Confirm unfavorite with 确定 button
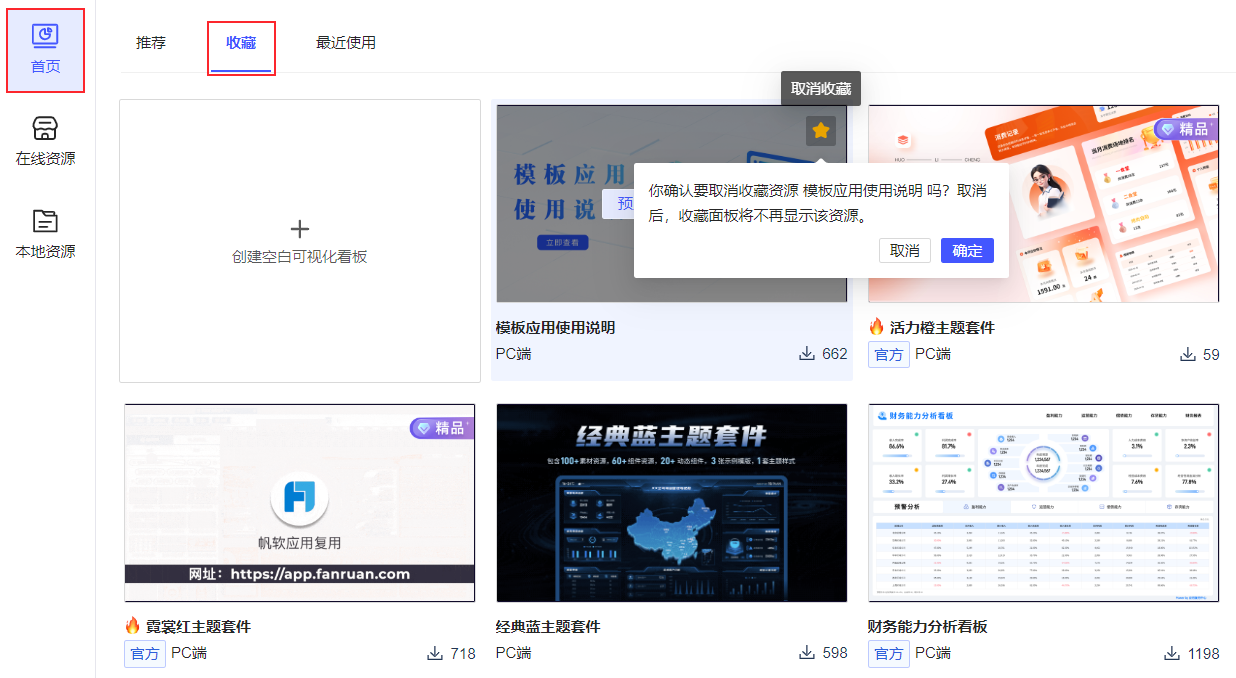The width and height of the screenshot is (1236, 678). point(967,250)
